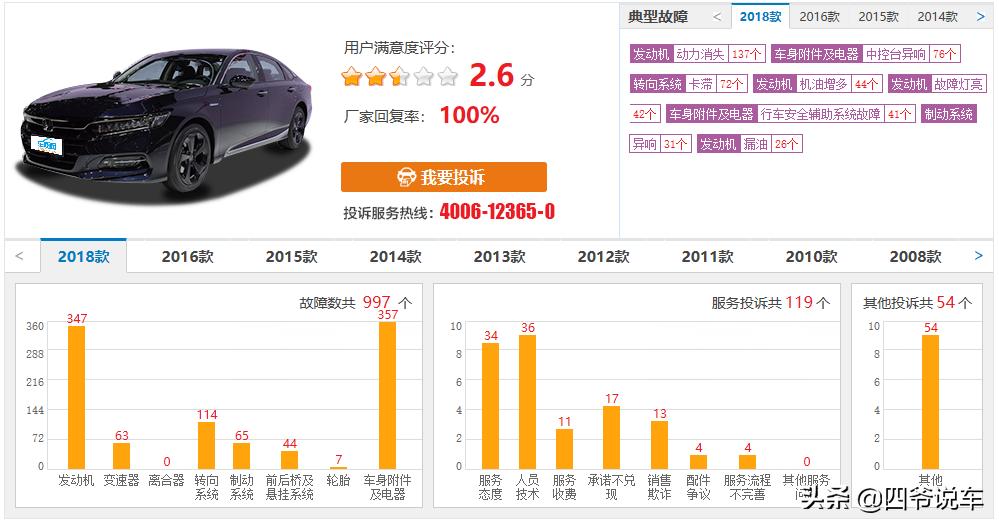Click the 服务收费 bar showing 11
This screenshot has width=999, height=526.
[564, 449]
